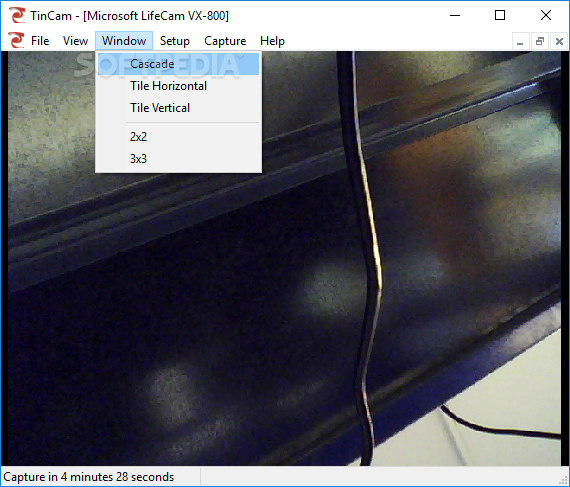The height and width of the screenshot is (487, 570).
Task: Close the open Window menu
Action: [124, 41]
